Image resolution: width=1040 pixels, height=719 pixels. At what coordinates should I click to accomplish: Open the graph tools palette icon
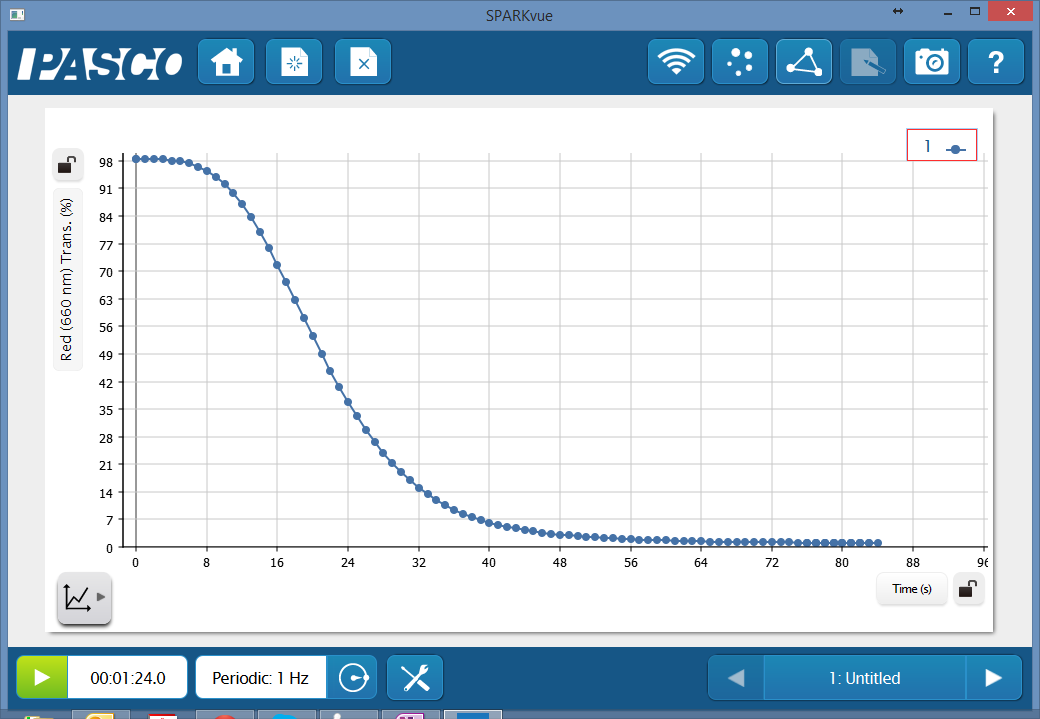click(x=78, y=597)
